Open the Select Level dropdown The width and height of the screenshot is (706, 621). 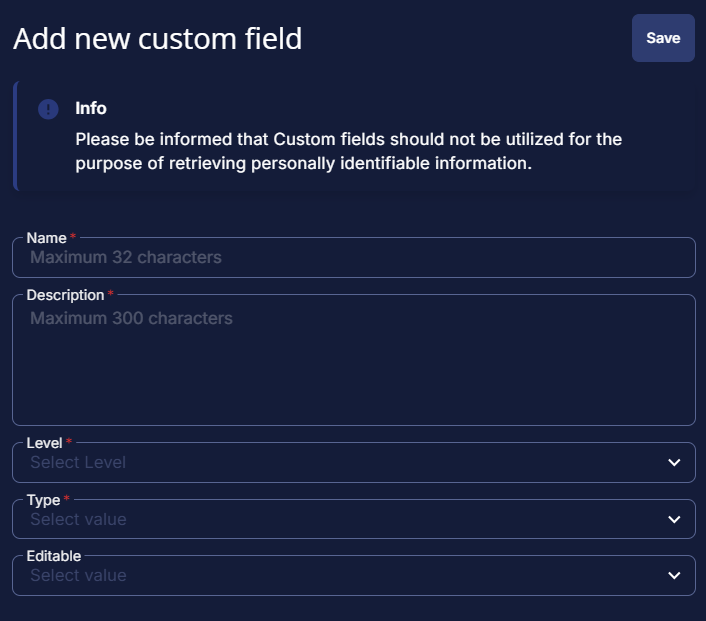click(x=353, y=462)
